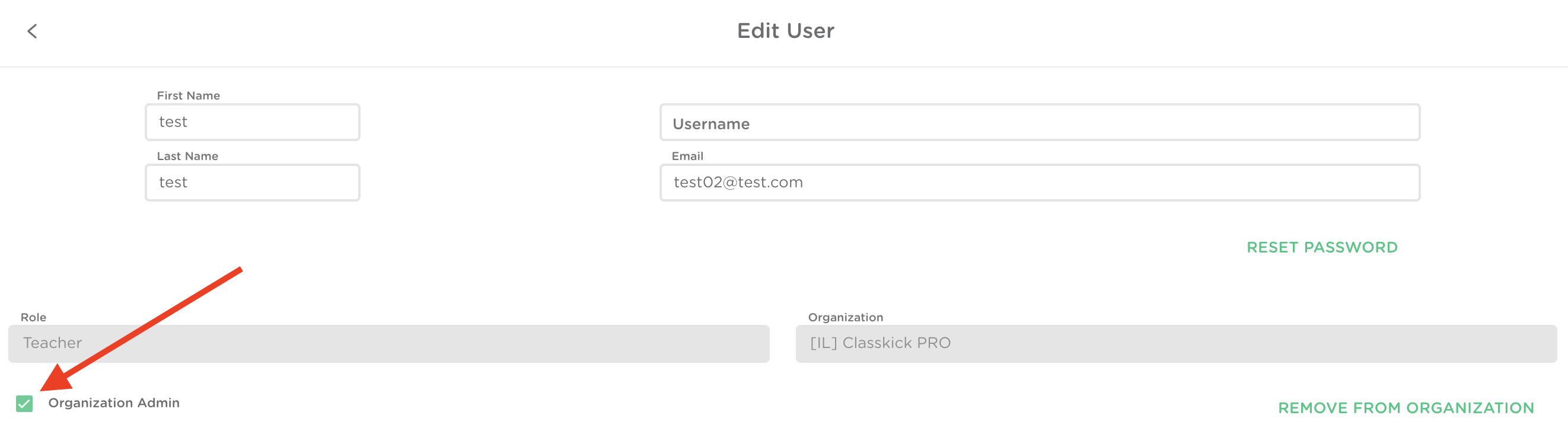
Task: Click the Edit User page title
Action: point(785,31)
